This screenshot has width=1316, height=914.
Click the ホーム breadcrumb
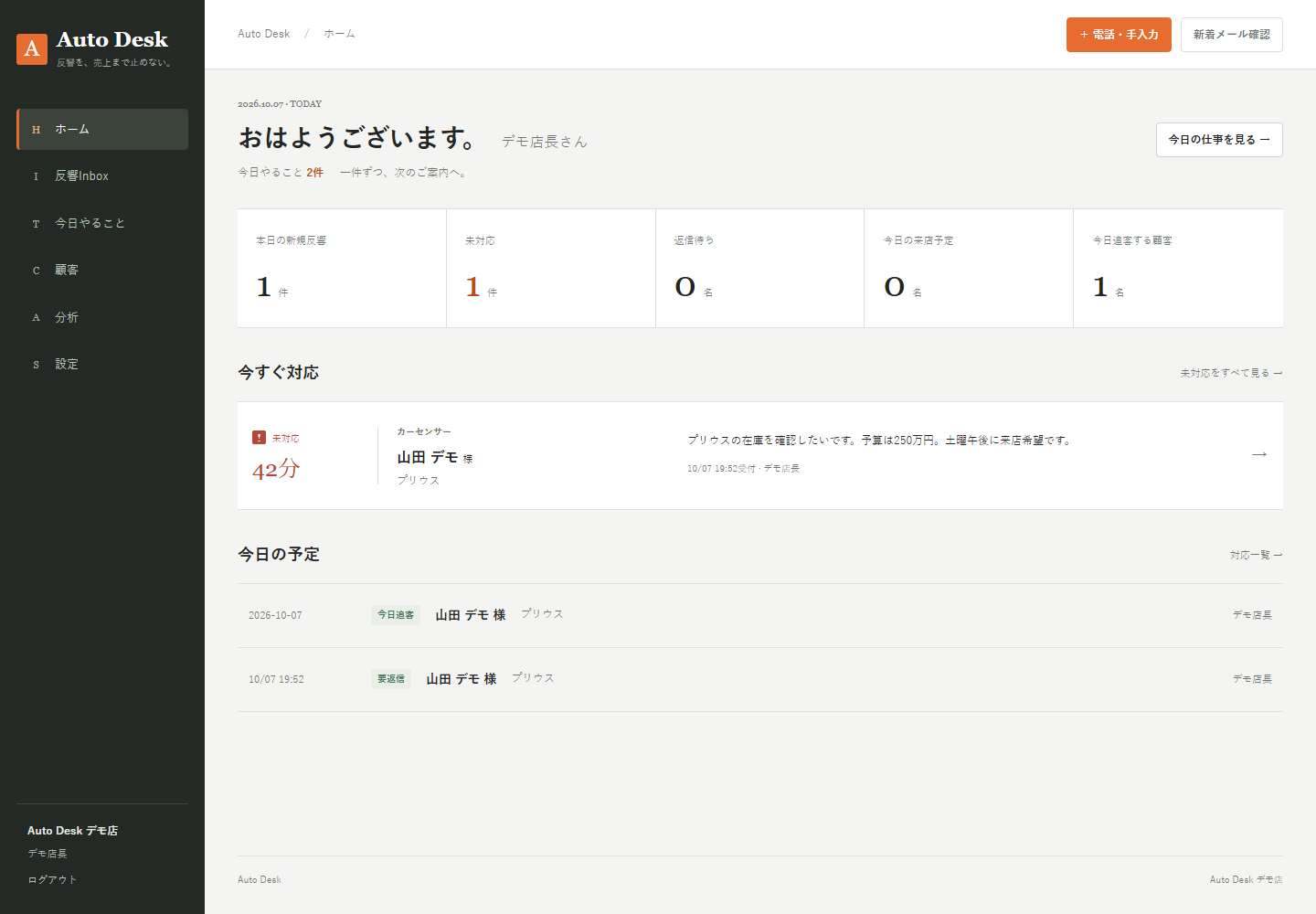tap(339, 34)
